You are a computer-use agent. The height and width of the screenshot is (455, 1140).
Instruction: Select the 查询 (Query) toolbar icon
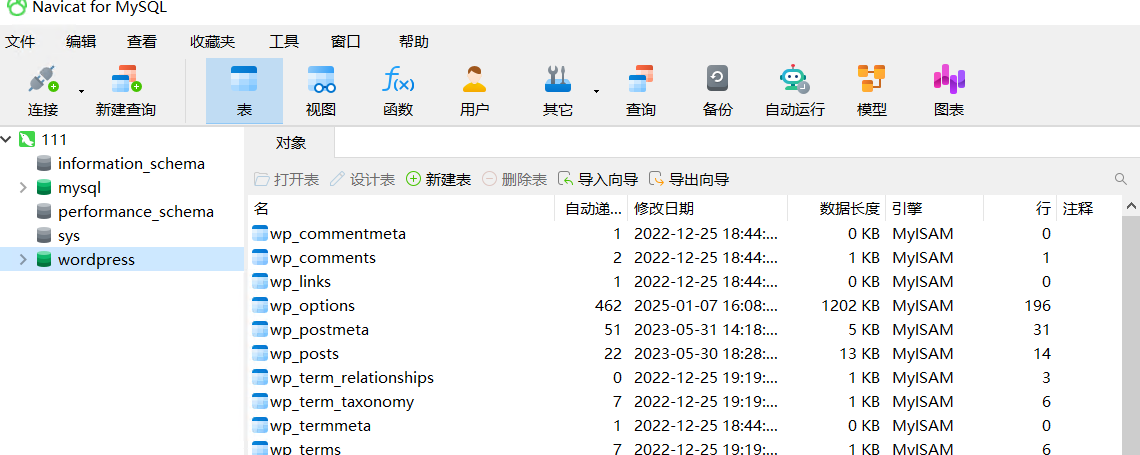(641, 92)
